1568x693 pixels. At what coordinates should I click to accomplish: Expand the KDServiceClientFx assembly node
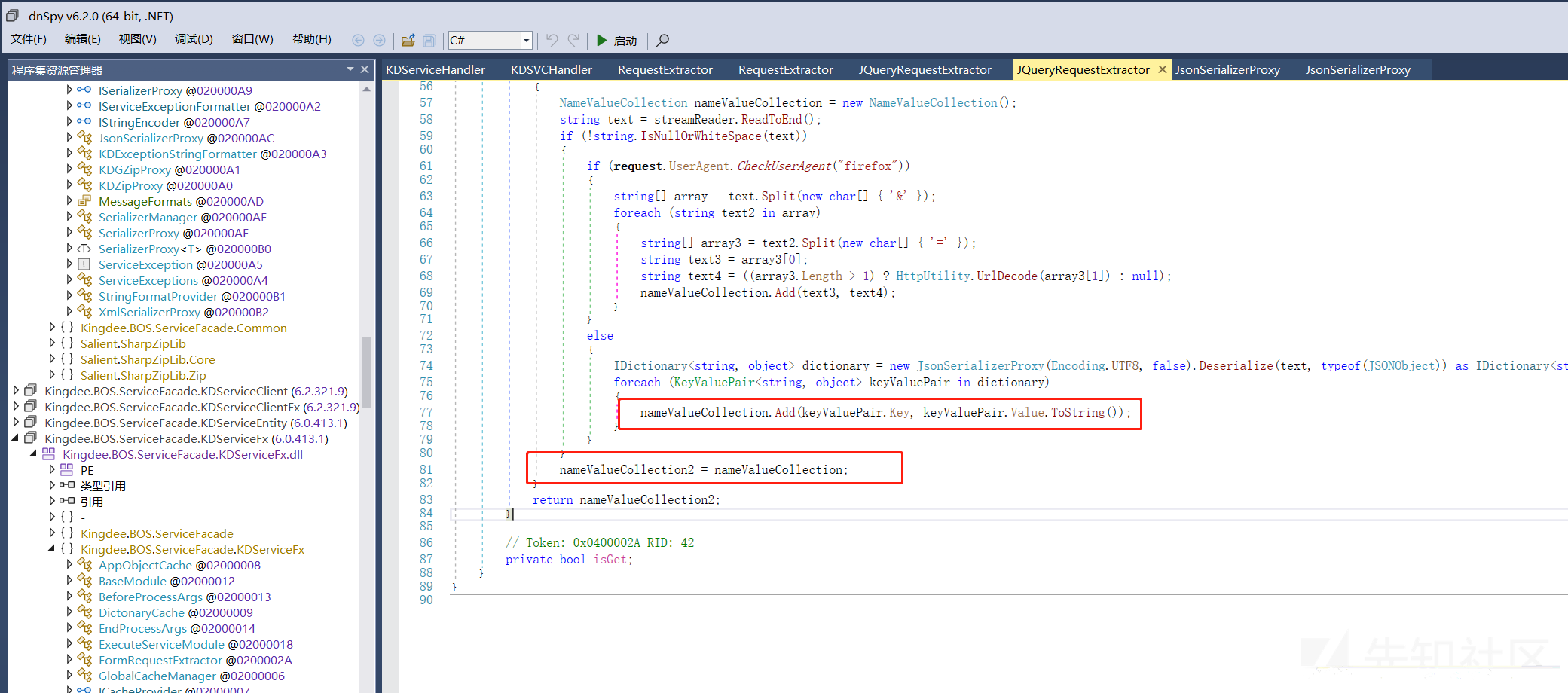pyautogui.click(x=15, y=406)
